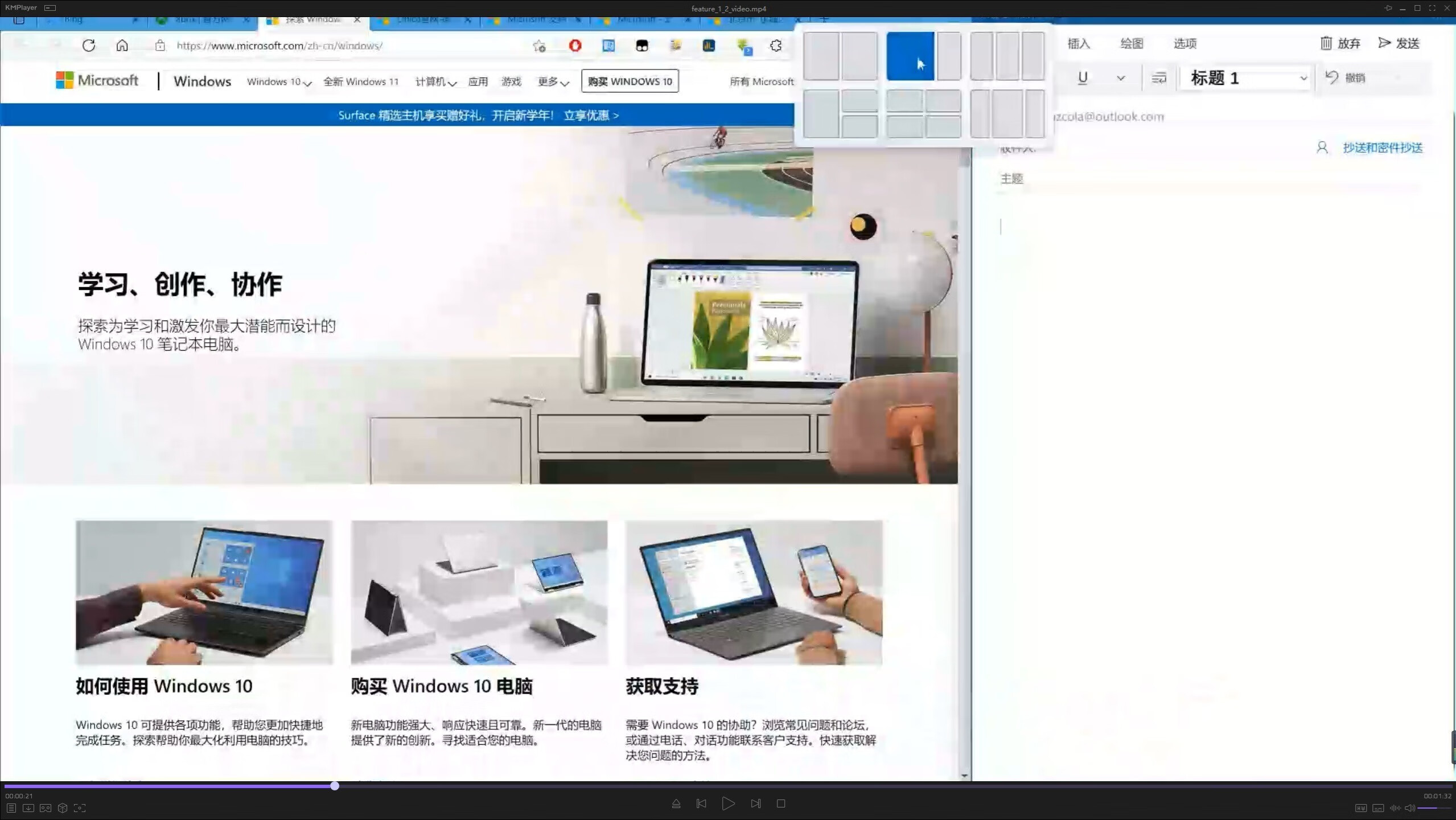This screenshot has height=820, width=1456.
Task: Play the video
Action: coord(728,803)
